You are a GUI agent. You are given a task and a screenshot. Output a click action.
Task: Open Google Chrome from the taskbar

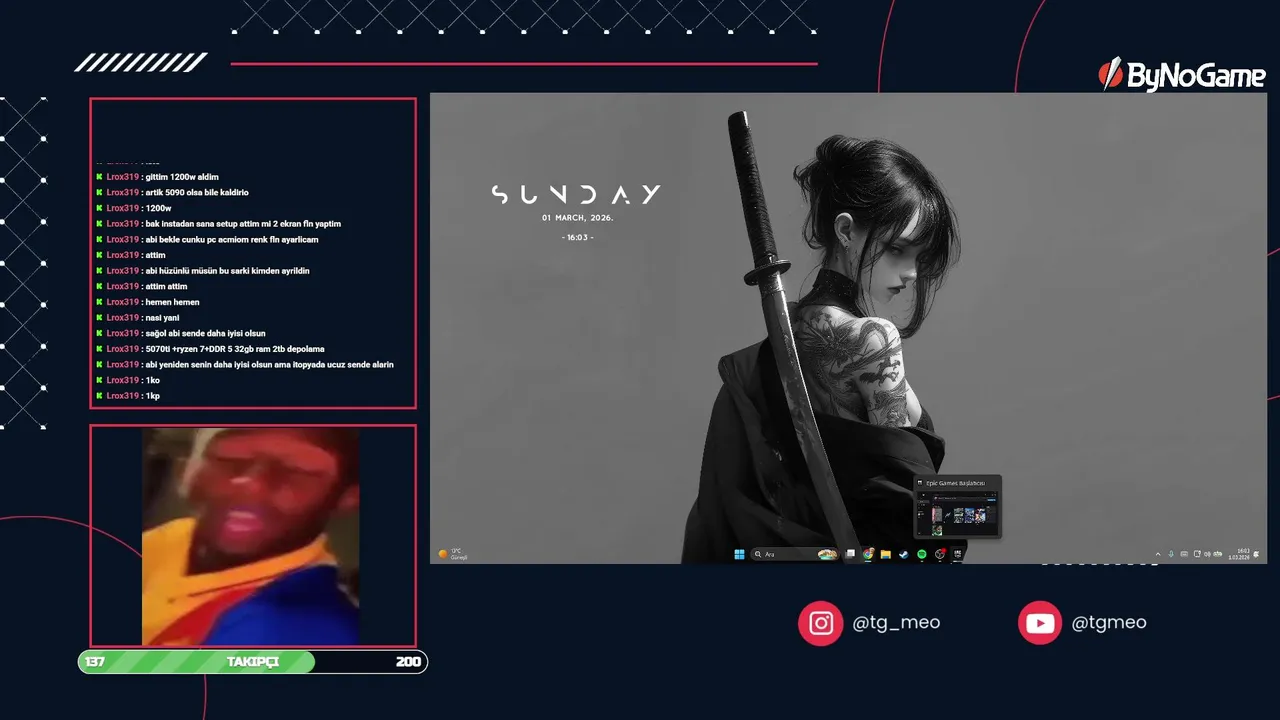coord(869,554)
